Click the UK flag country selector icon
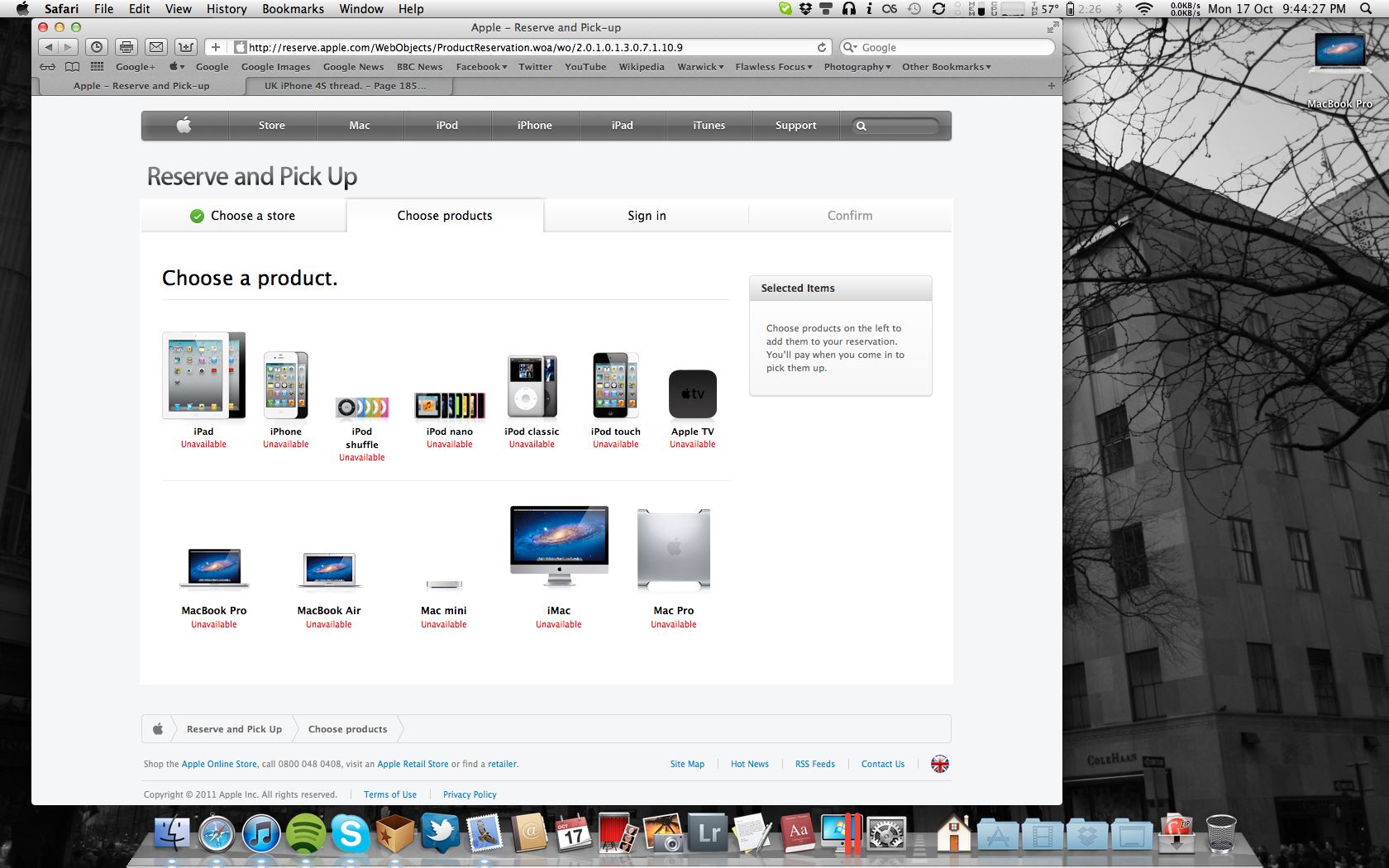 pos(940,764)
